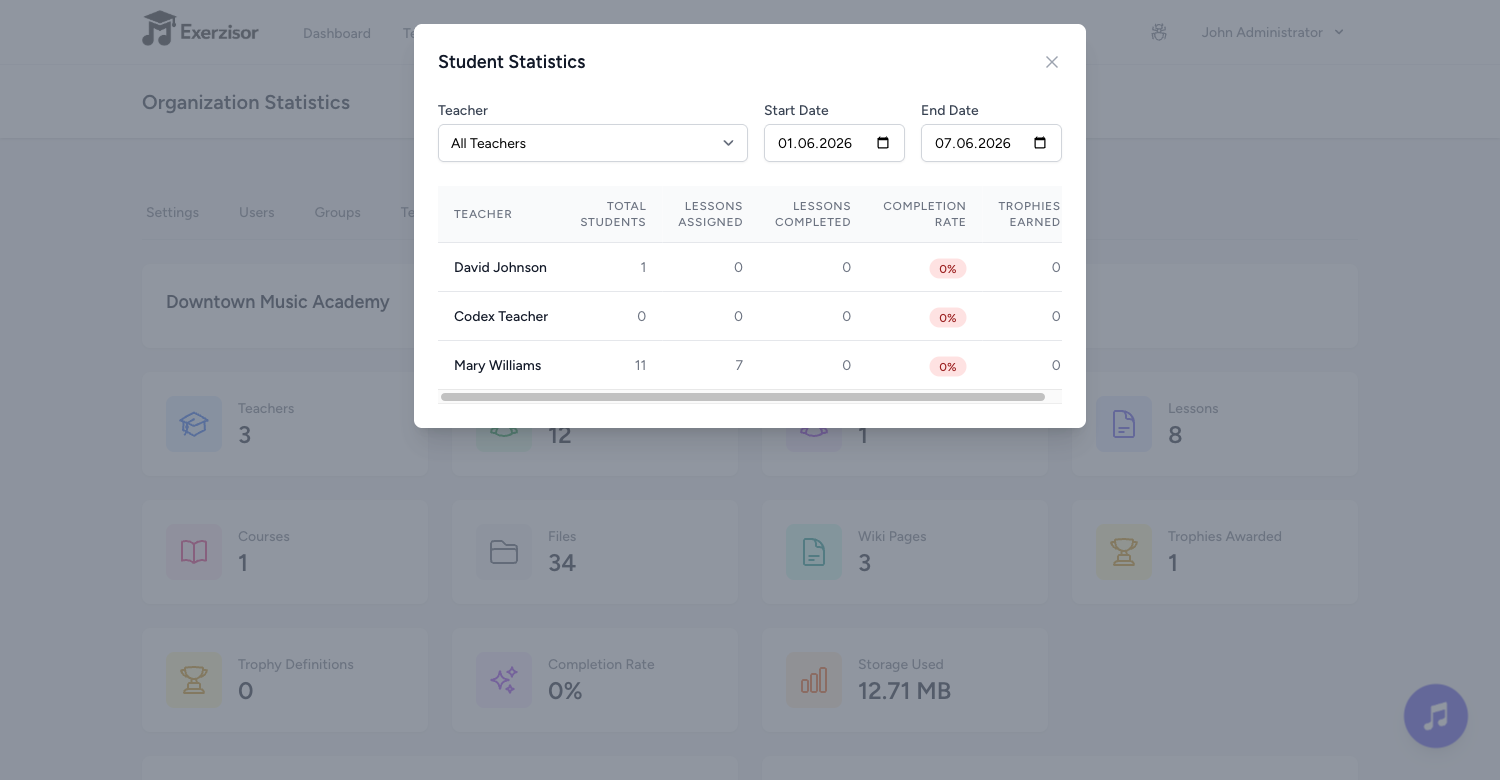This screenshot has height=780, width=1500.
Task: Click the Files count 34
Action: click(x=562, y=563)
